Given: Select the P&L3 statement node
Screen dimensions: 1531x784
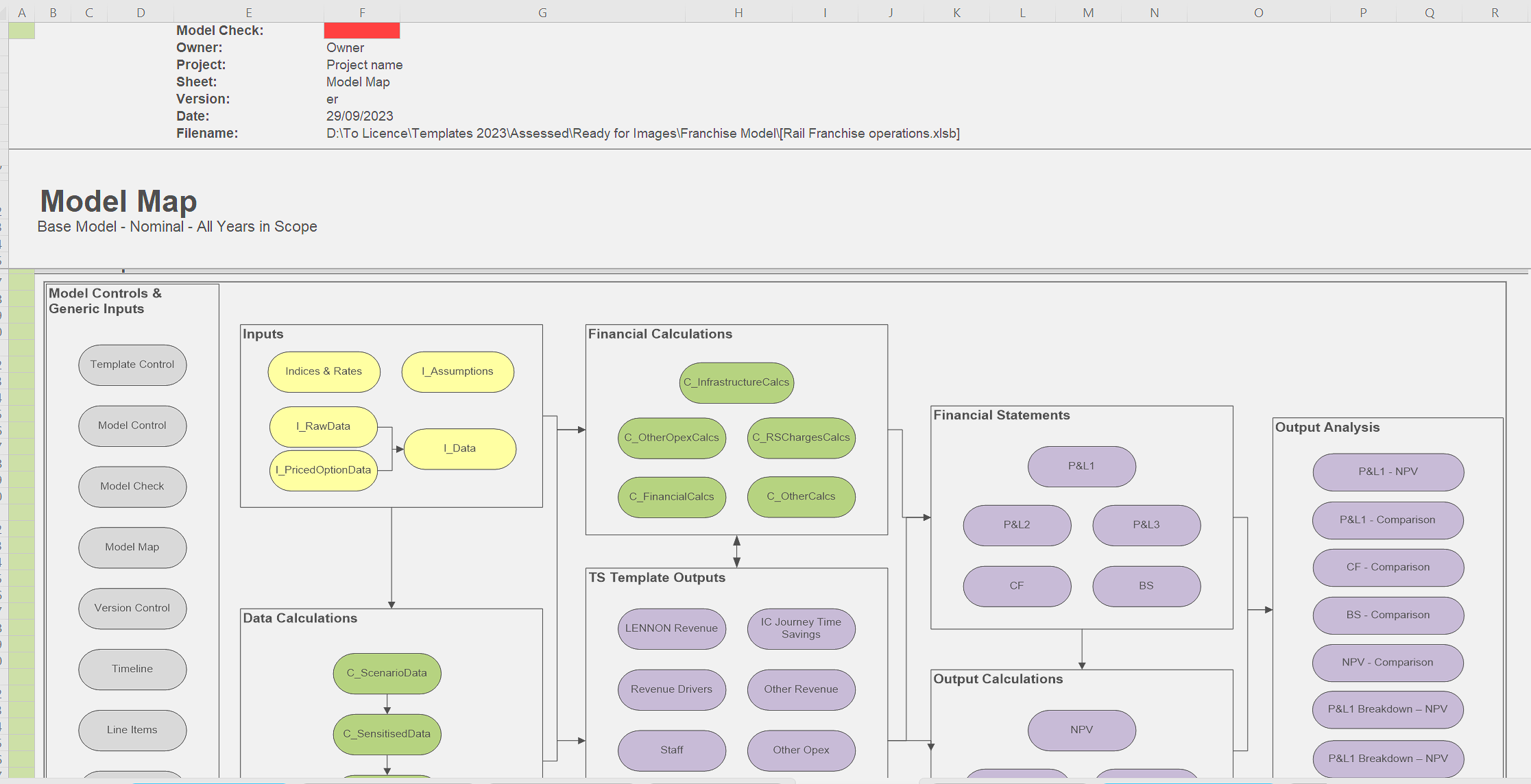Looking at the screenshot, I should click(1146, 525).
